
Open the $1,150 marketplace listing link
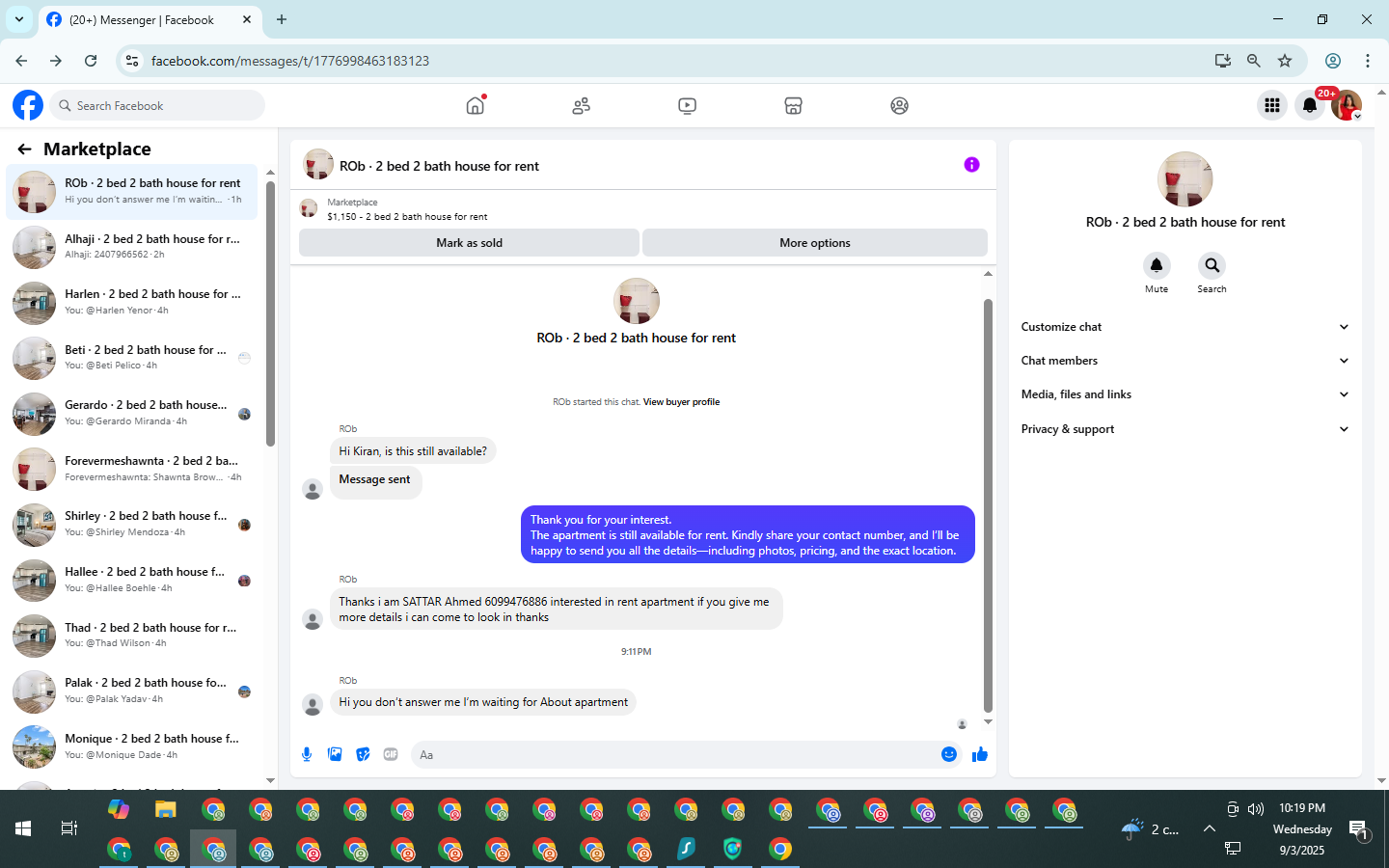pos(407,217)
